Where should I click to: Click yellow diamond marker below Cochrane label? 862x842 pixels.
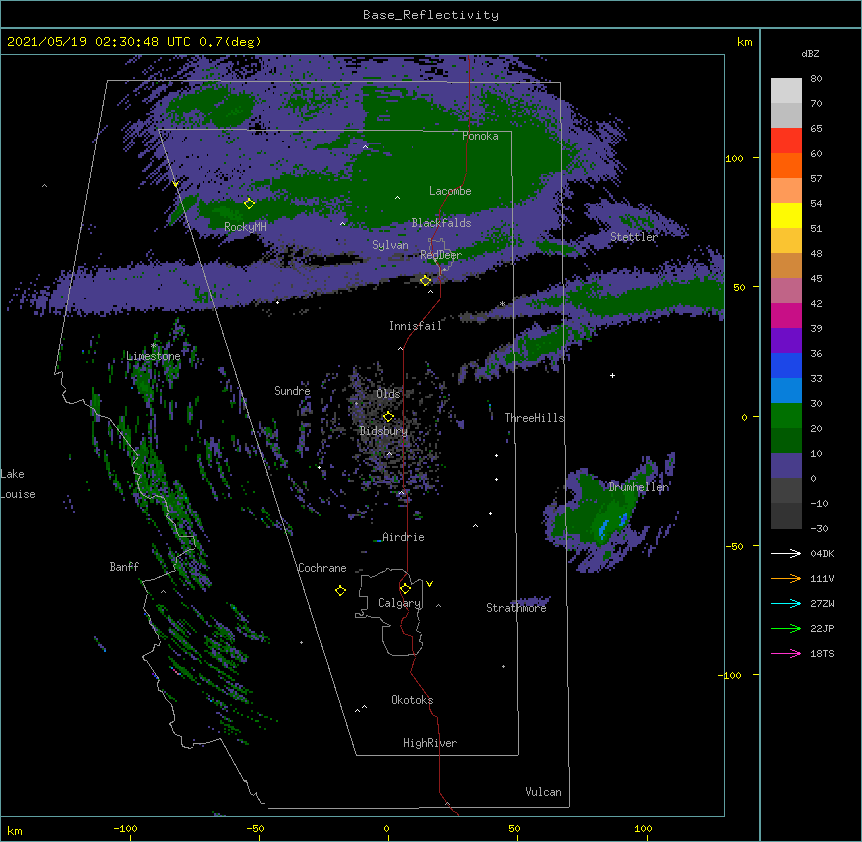pyautogui.click(x=340, y=590)
